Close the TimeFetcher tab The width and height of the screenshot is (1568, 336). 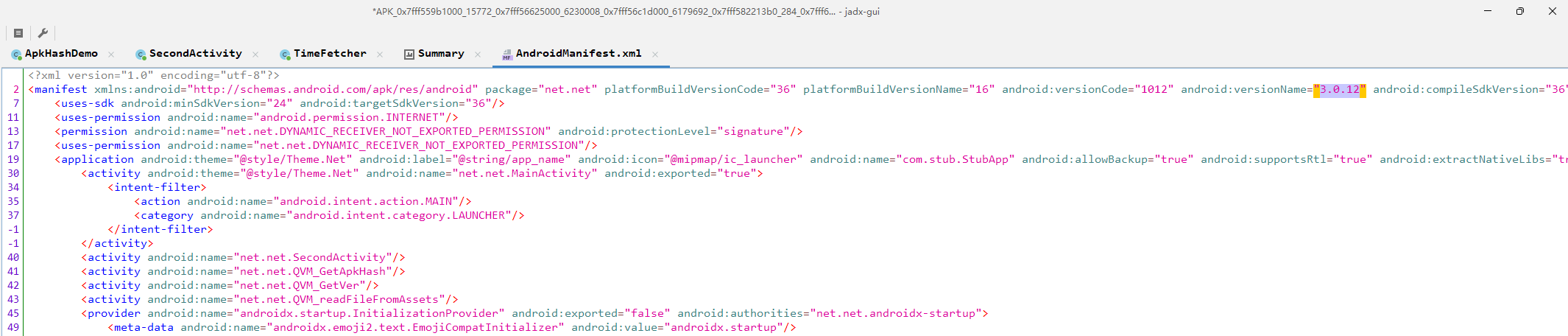380,55
